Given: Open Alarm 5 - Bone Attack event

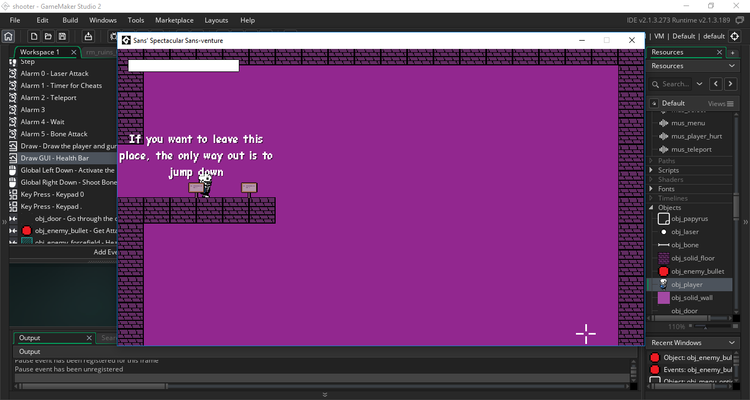Looking at the screenshot, I should (54, 134).
